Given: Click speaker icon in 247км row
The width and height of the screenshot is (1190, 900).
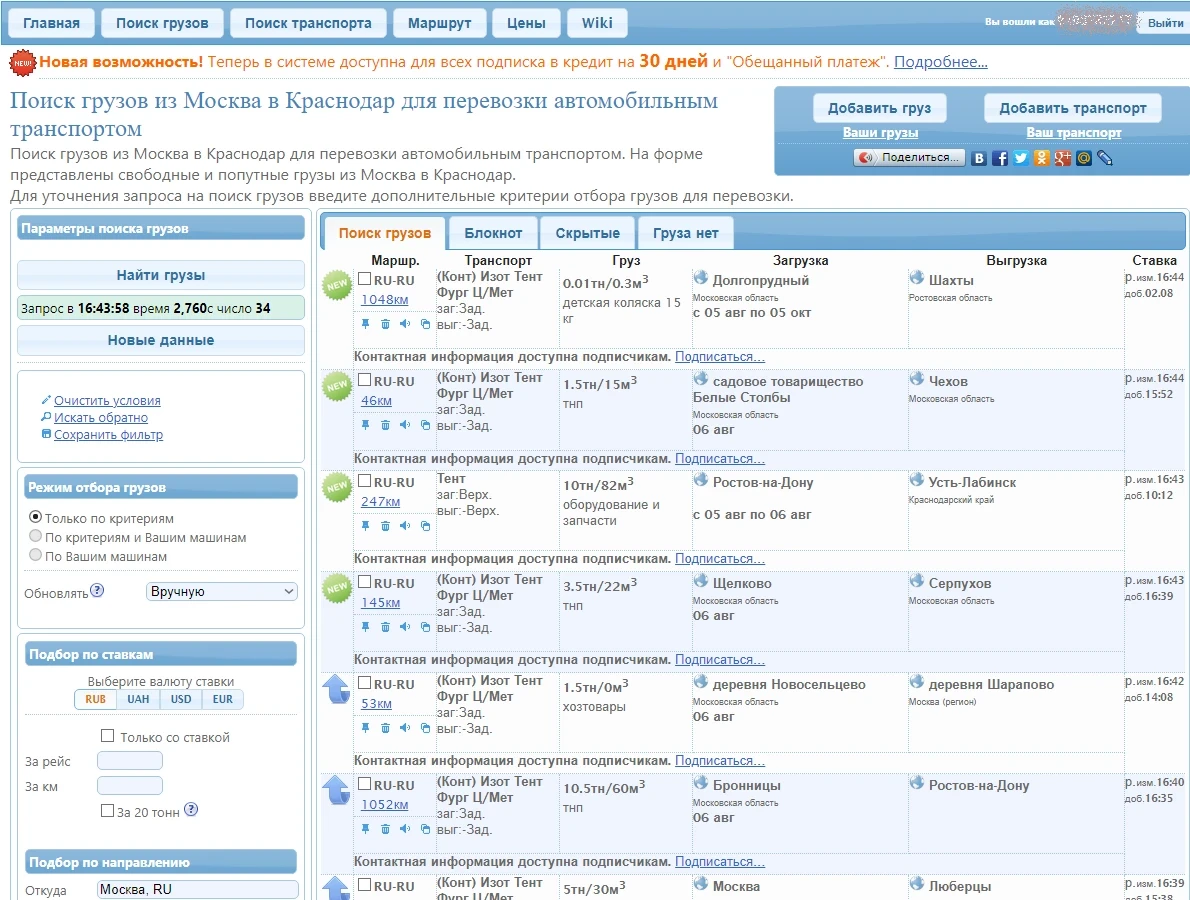Looking at the screenshot, I should 405,526.
